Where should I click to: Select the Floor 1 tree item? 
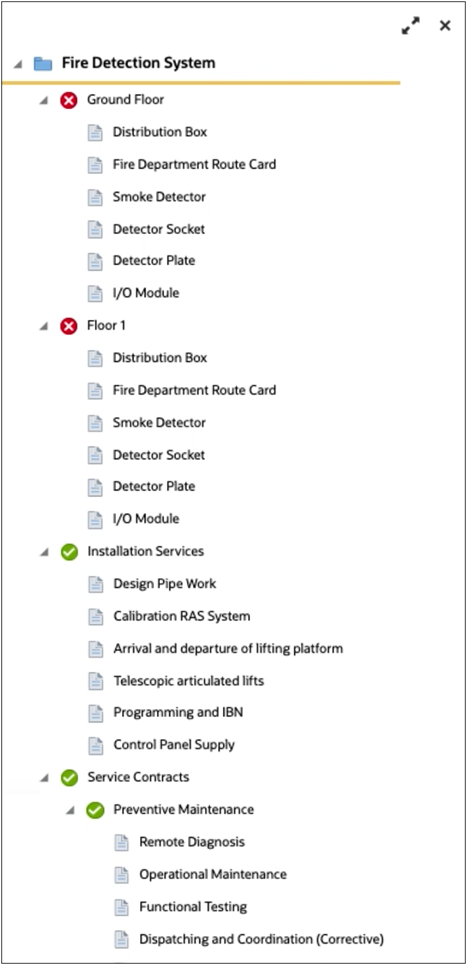point(106,326)
